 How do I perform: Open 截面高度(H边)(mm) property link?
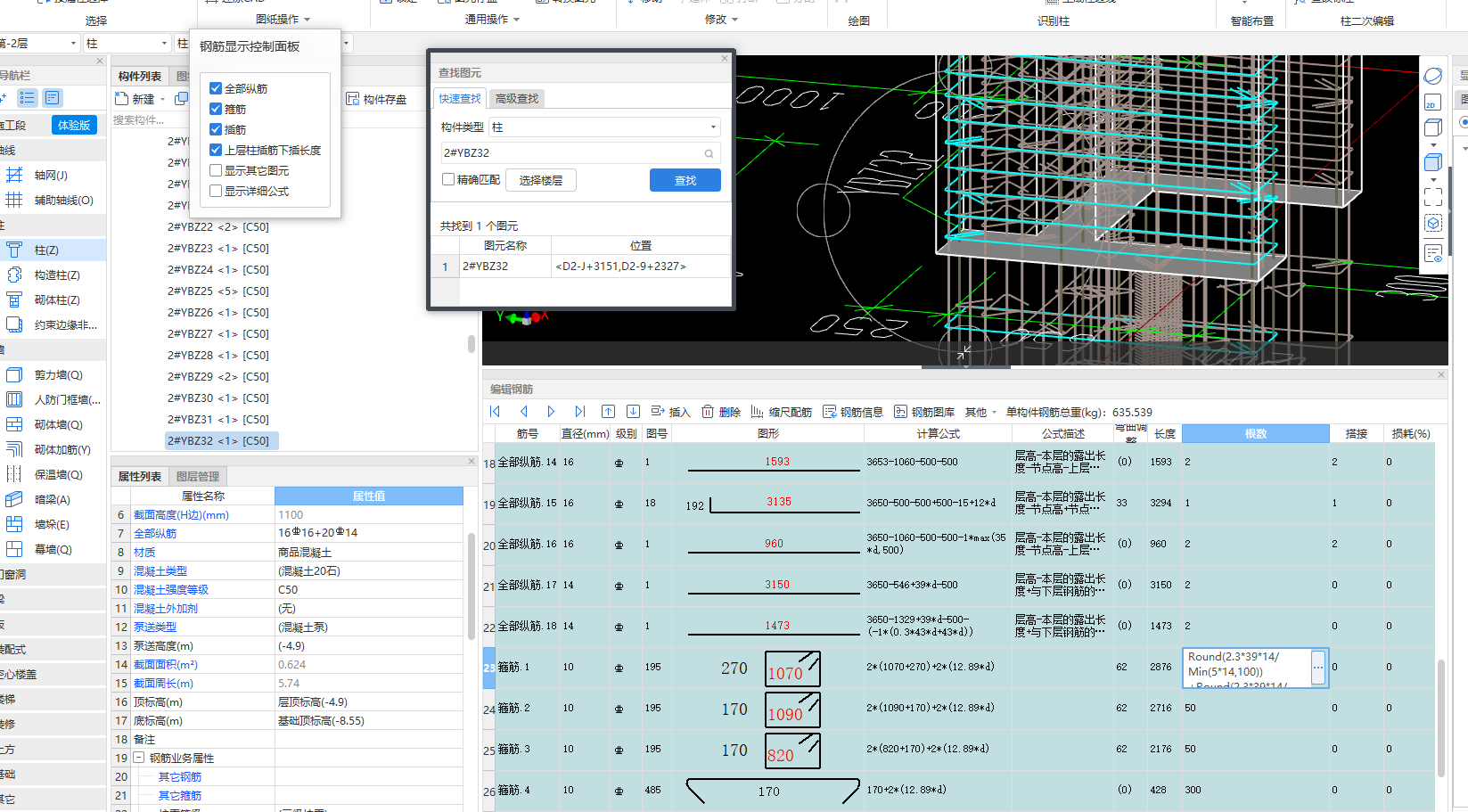(181, 514)
